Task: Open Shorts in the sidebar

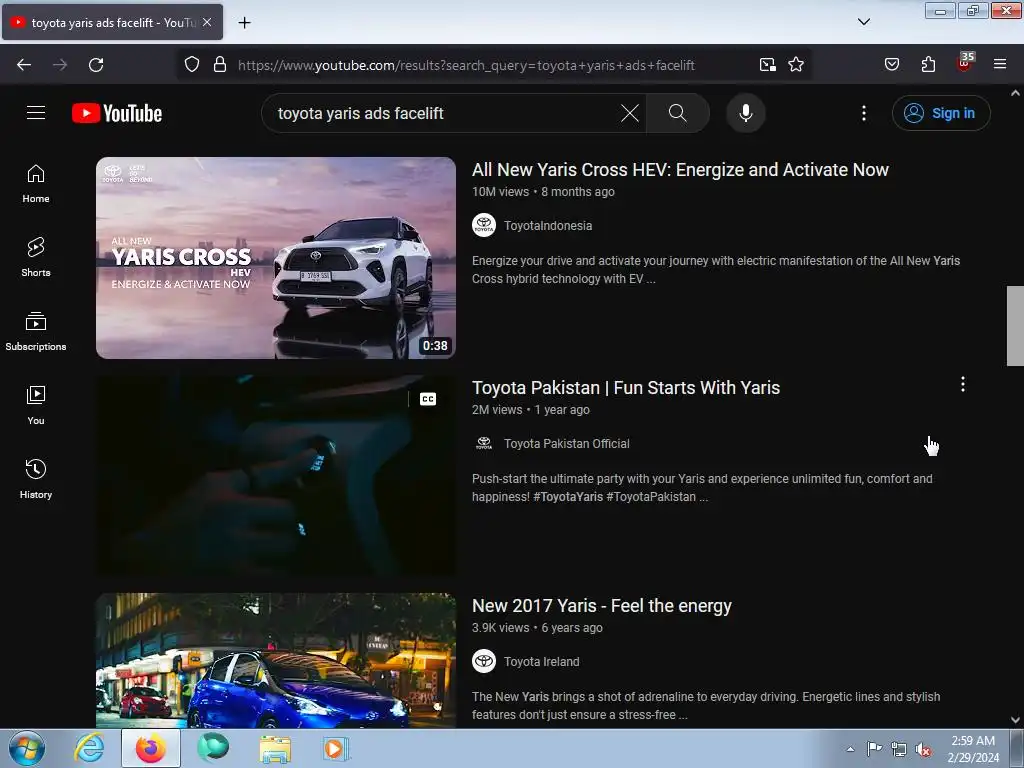Action: point(36,257)
